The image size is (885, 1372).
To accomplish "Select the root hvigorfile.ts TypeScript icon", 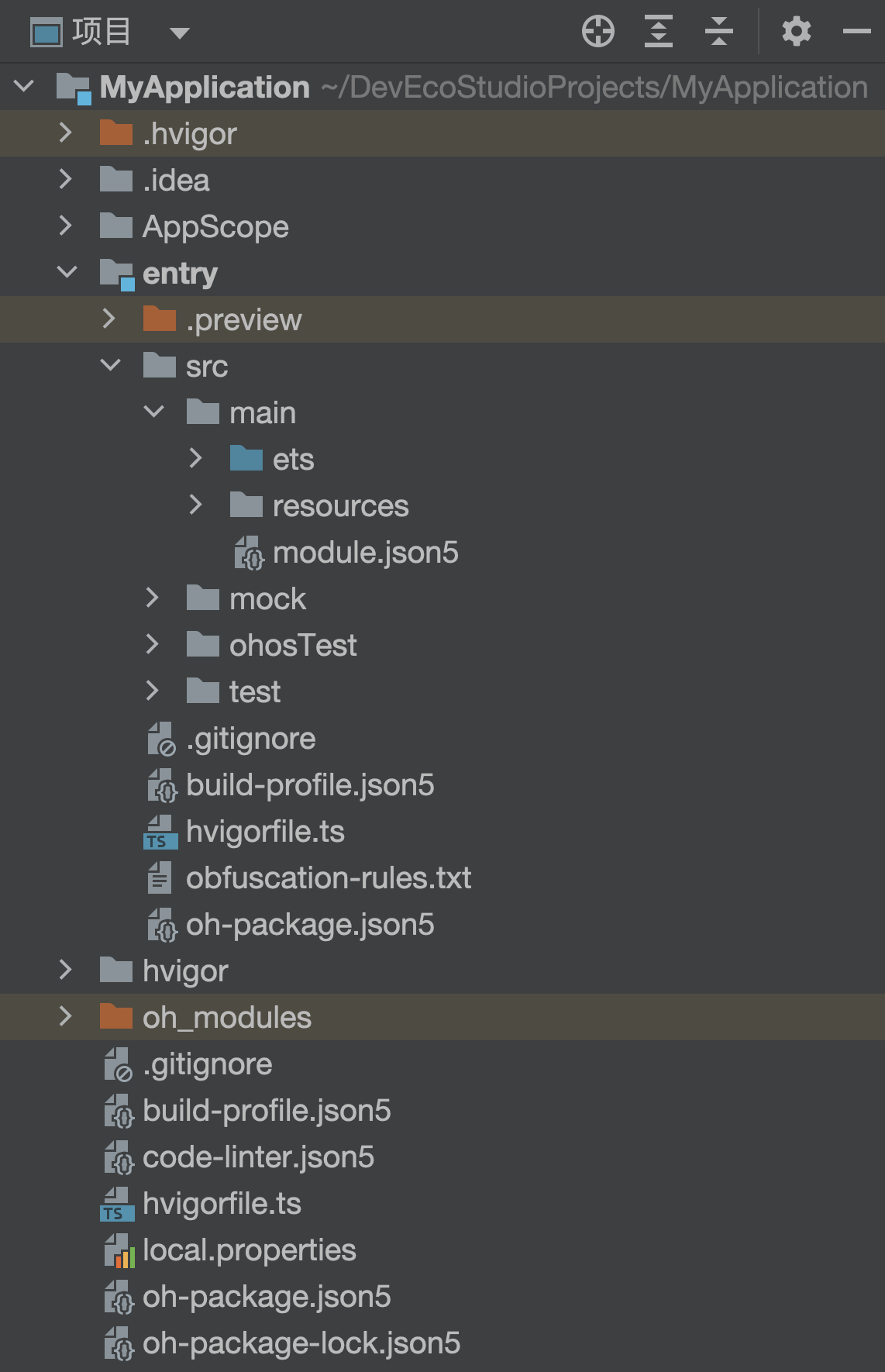I will tap(118, 1204).
